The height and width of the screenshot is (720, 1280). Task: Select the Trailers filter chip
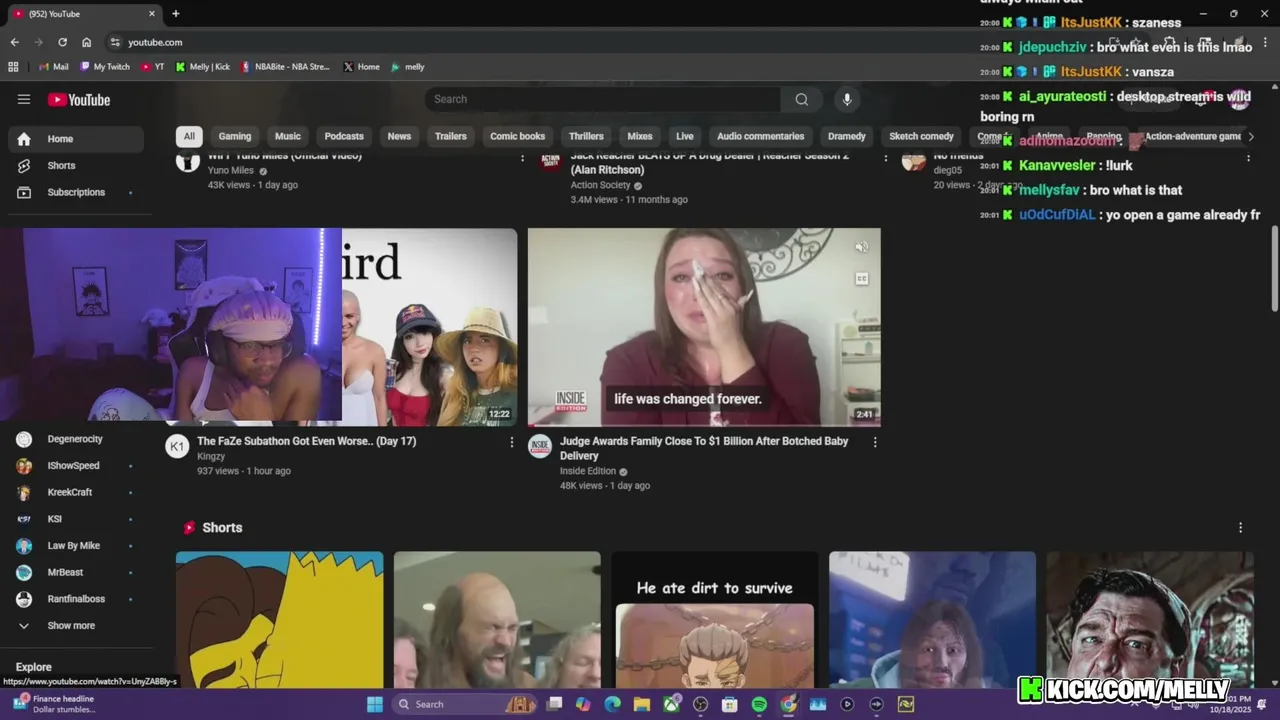[x=451, y=136]
